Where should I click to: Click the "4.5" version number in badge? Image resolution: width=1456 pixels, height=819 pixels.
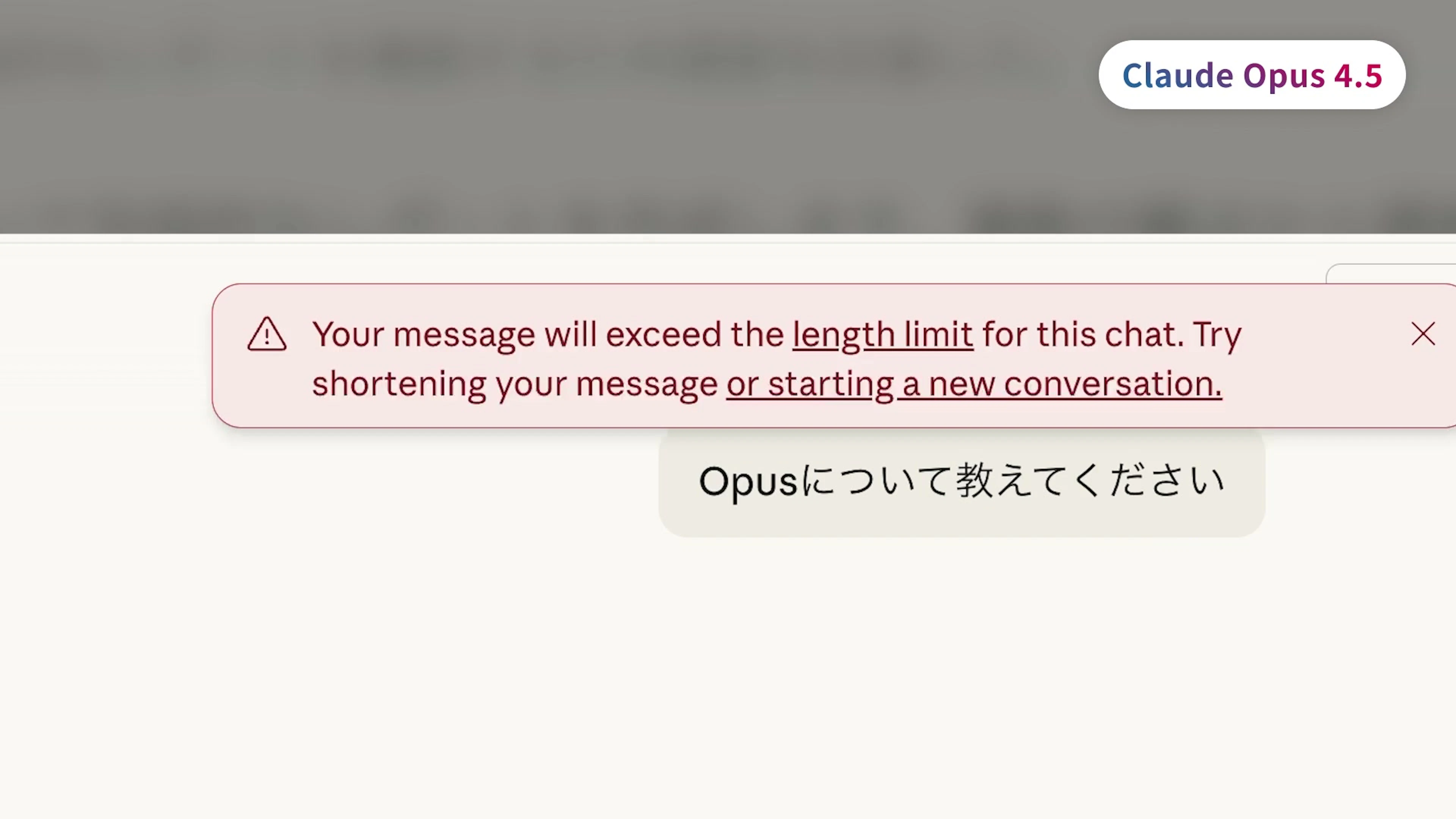click(1358, 75)
